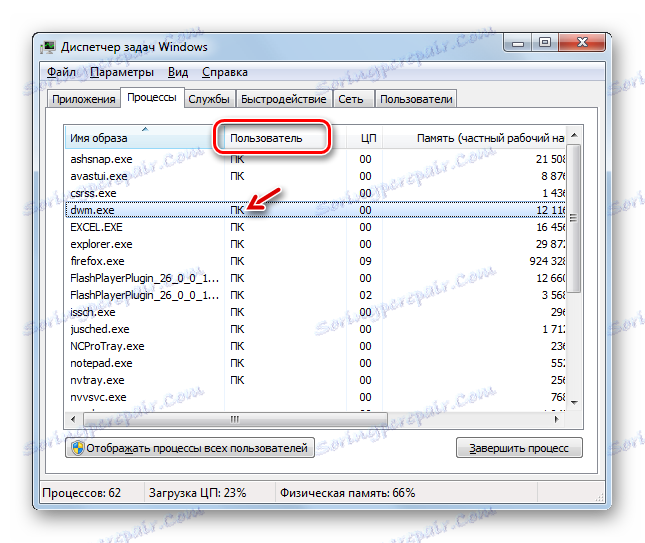Click the Task Manager title bar icon

48,47
